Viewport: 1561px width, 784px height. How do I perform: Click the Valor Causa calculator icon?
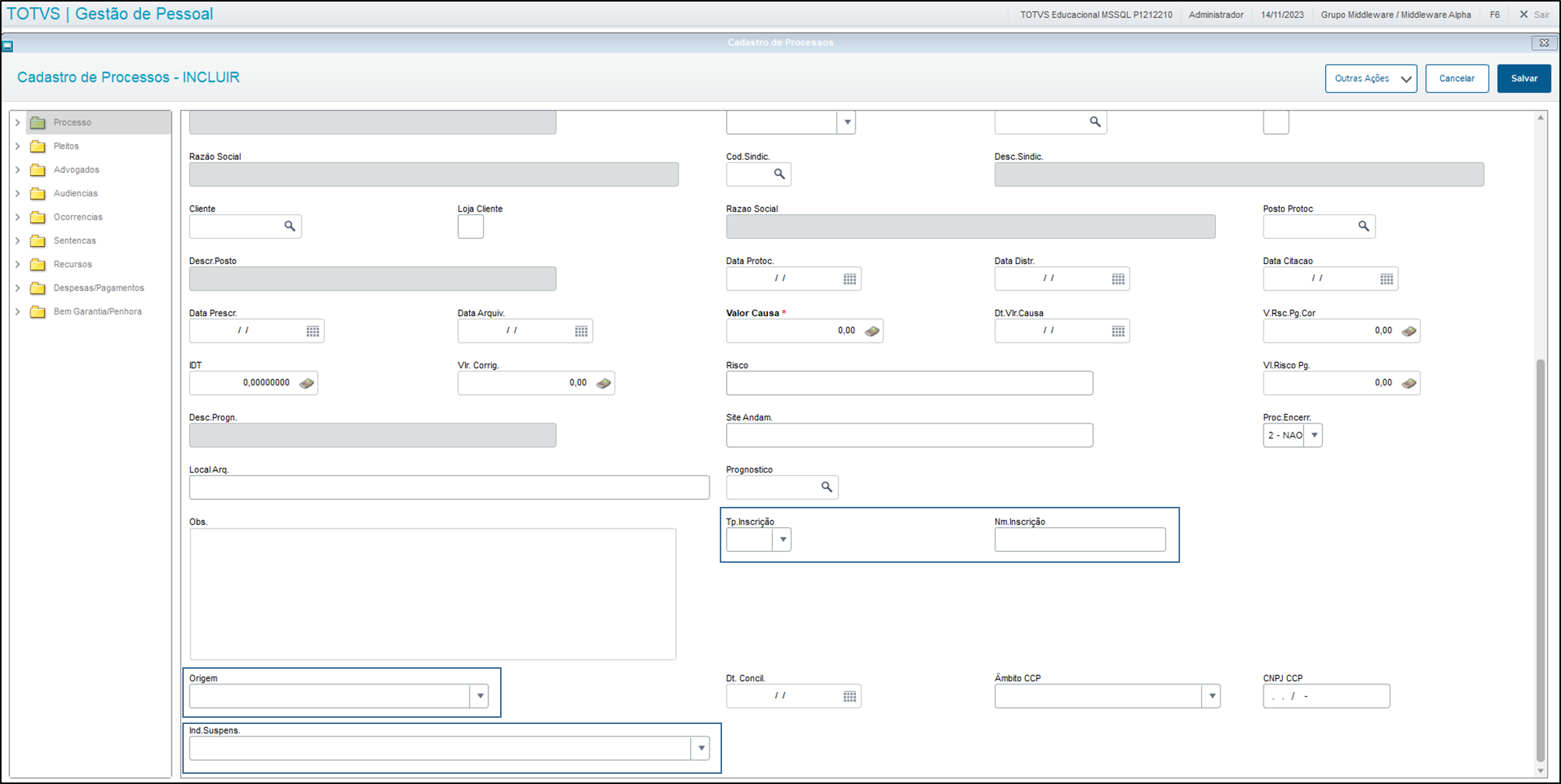point(872,331)
